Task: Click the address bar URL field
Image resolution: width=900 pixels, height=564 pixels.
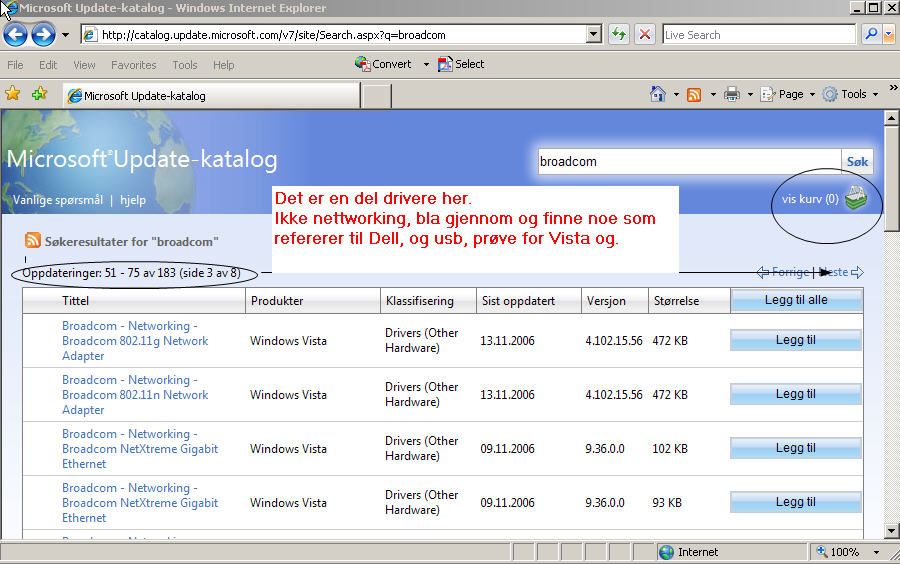Action: tap(334, 35)
